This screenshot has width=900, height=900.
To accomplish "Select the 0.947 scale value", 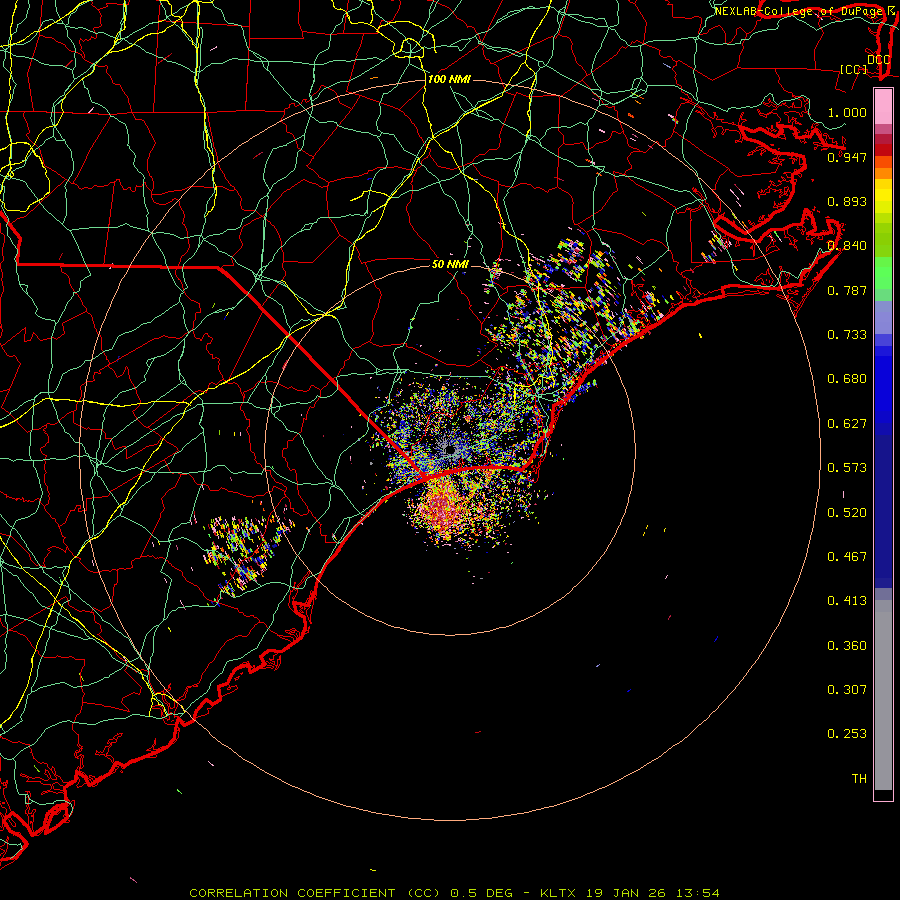I will tap(847, 157).
